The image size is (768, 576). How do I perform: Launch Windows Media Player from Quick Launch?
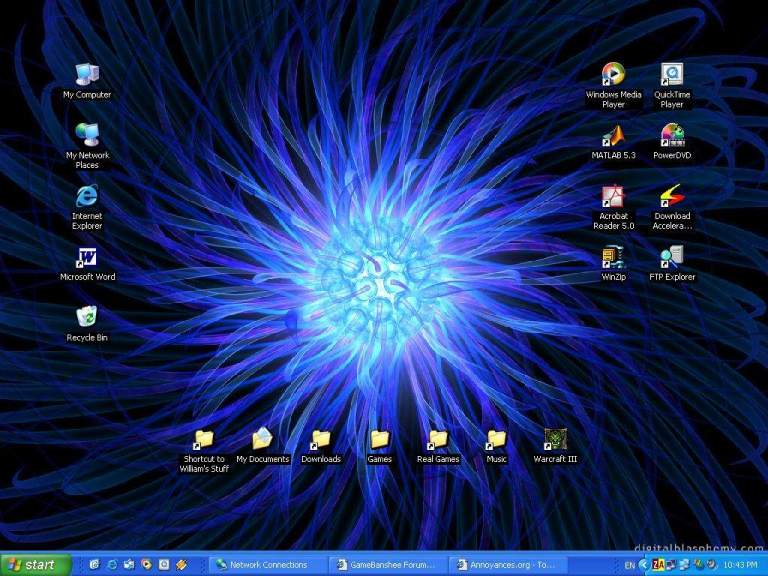coord(146,565)
